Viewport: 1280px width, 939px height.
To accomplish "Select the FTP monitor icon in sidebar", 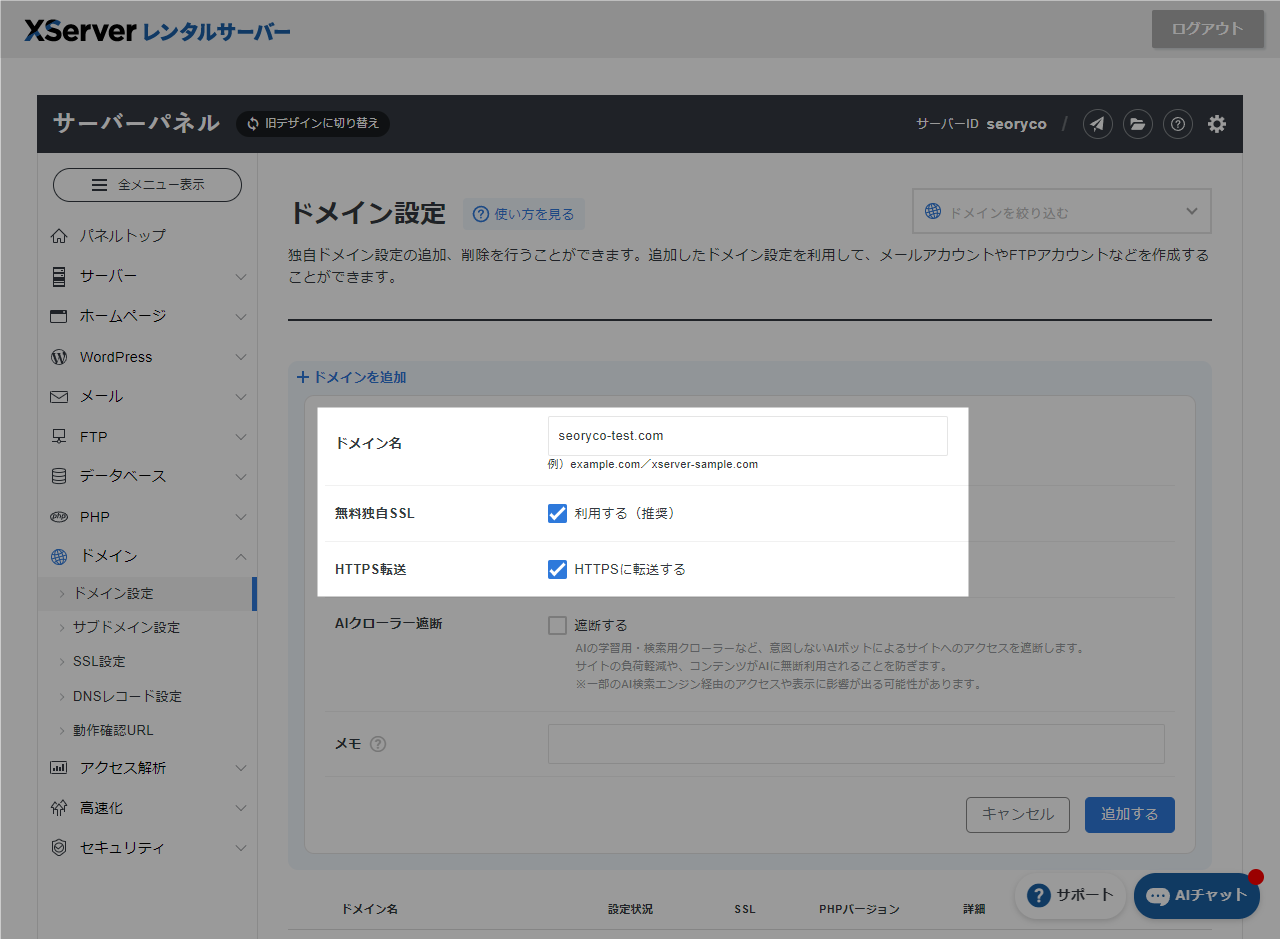I will click(59, 436).
